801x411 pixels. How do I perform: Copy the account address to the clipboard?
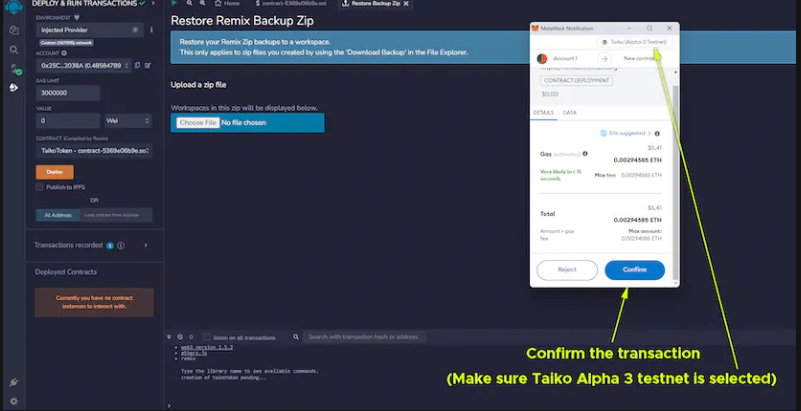pyautogui.click(x=137, y=65)
